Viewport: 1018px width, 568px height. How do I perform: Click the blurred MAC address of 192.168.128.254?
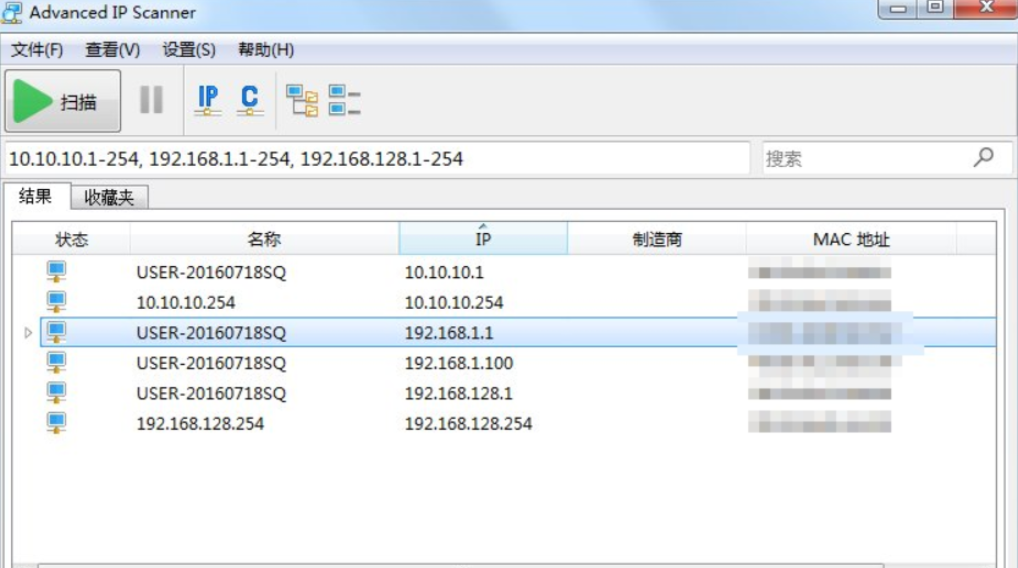pyautogui.click(x=819, y=422)
